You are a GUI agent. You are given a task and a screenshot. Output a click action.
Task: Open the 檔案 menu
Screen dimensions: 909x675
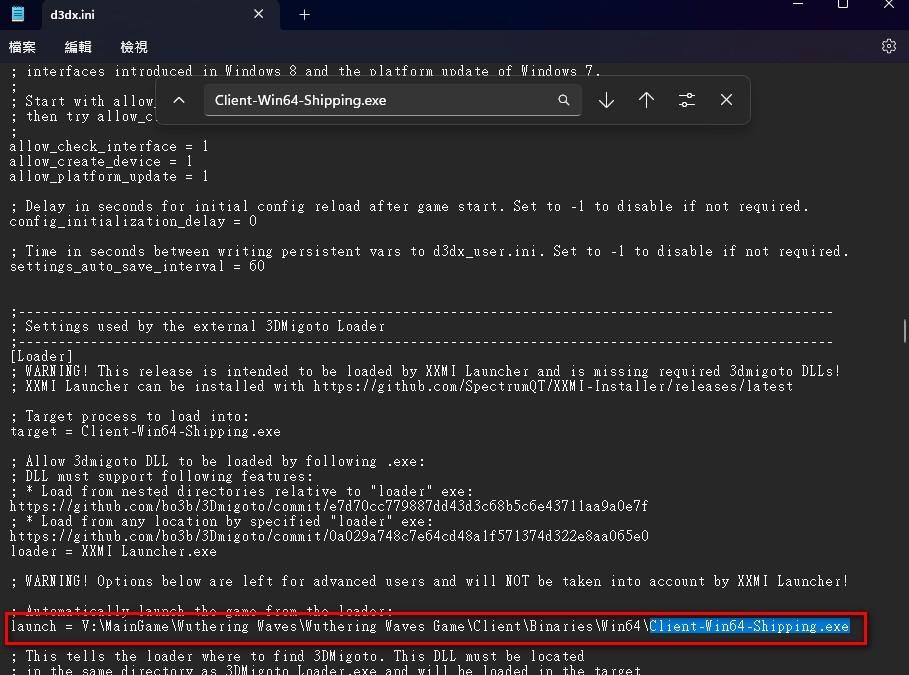coord(22,47)
